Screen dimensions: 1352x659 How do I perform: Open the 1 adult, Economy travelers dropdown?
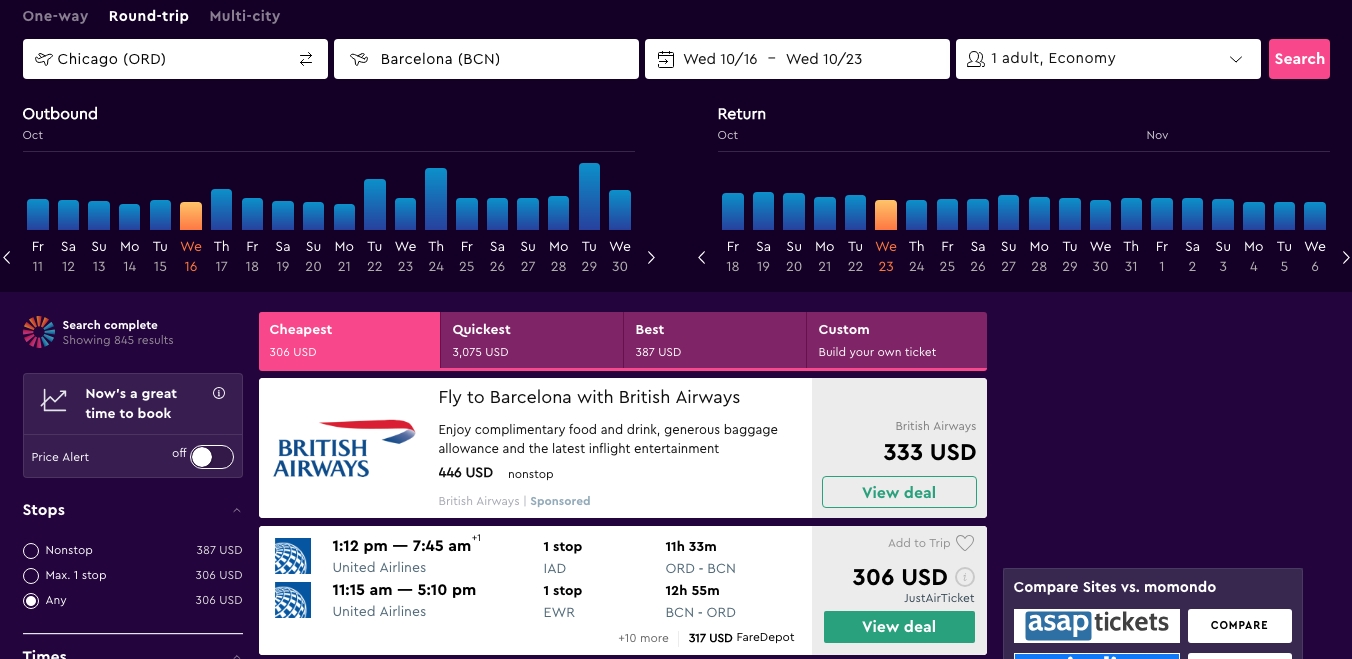coord(1108,59)
